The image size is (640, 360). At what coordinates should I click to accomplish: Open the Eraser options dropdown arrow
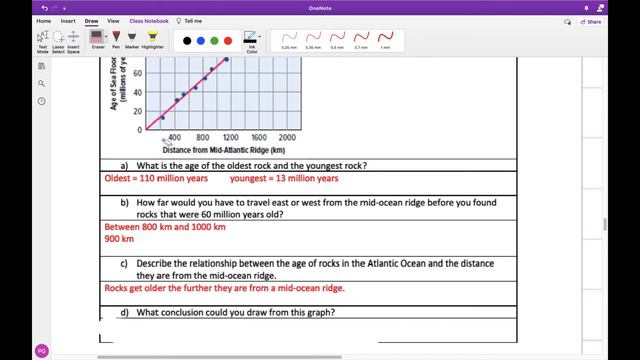pyautogui.click(x=106, y=37)
